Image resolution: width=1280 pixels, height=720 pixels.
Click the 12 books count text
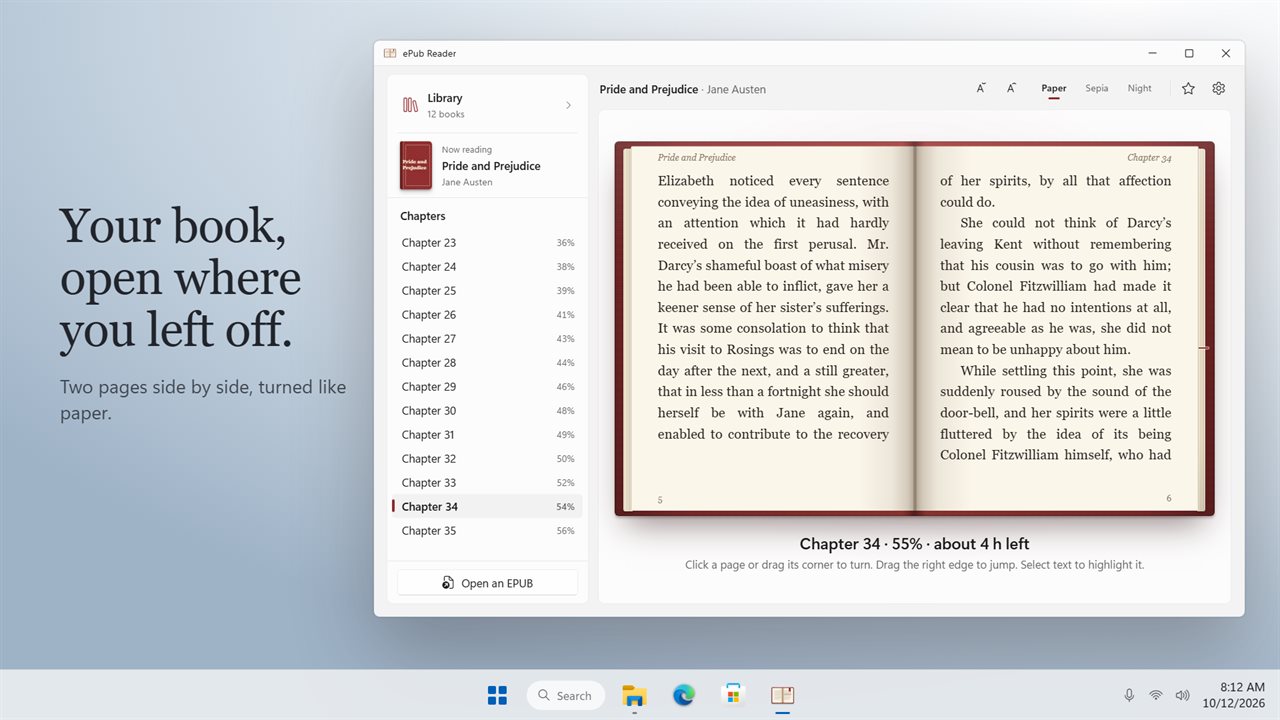point(446,114)
